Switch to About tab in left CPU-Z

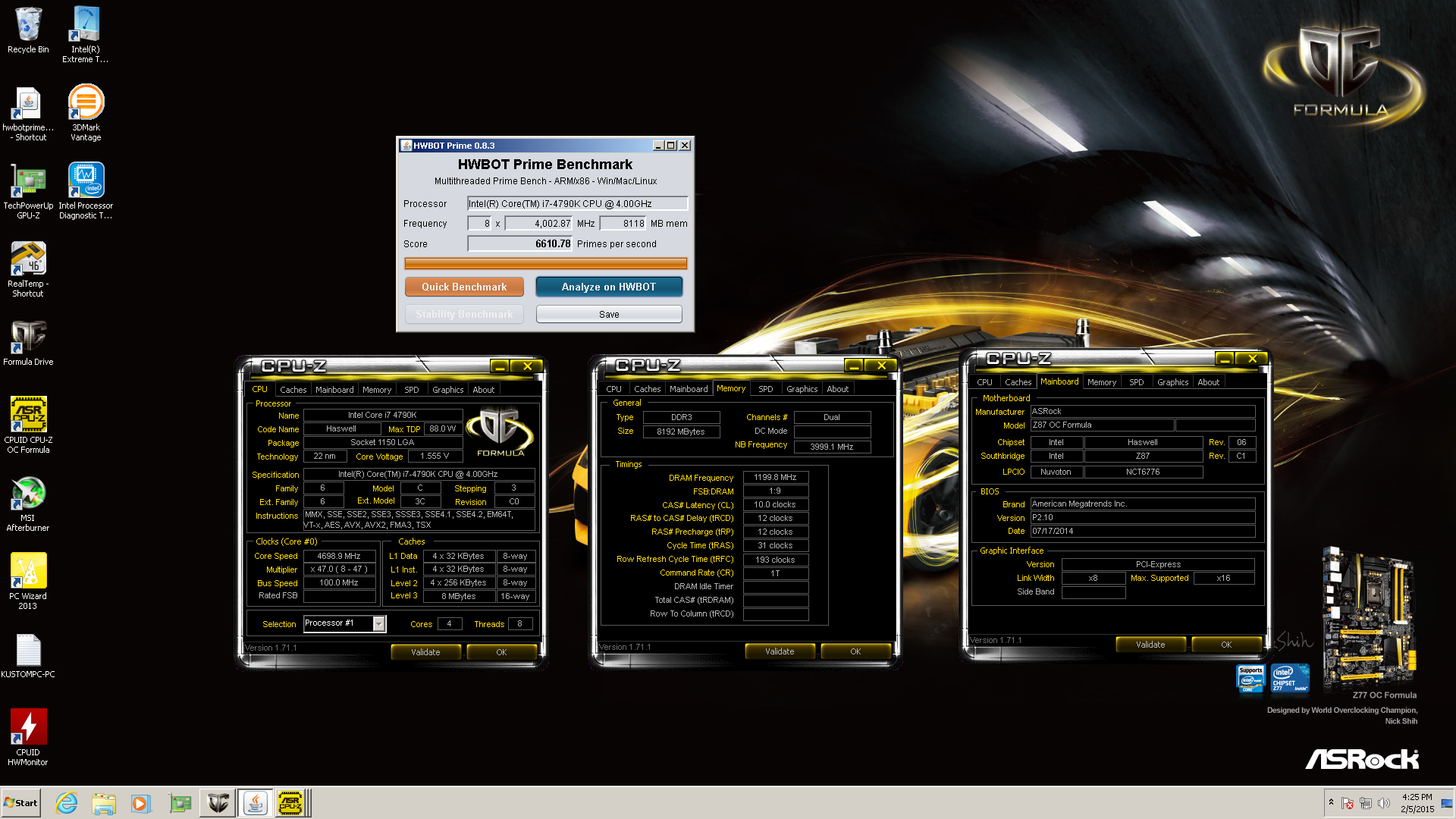484,390
